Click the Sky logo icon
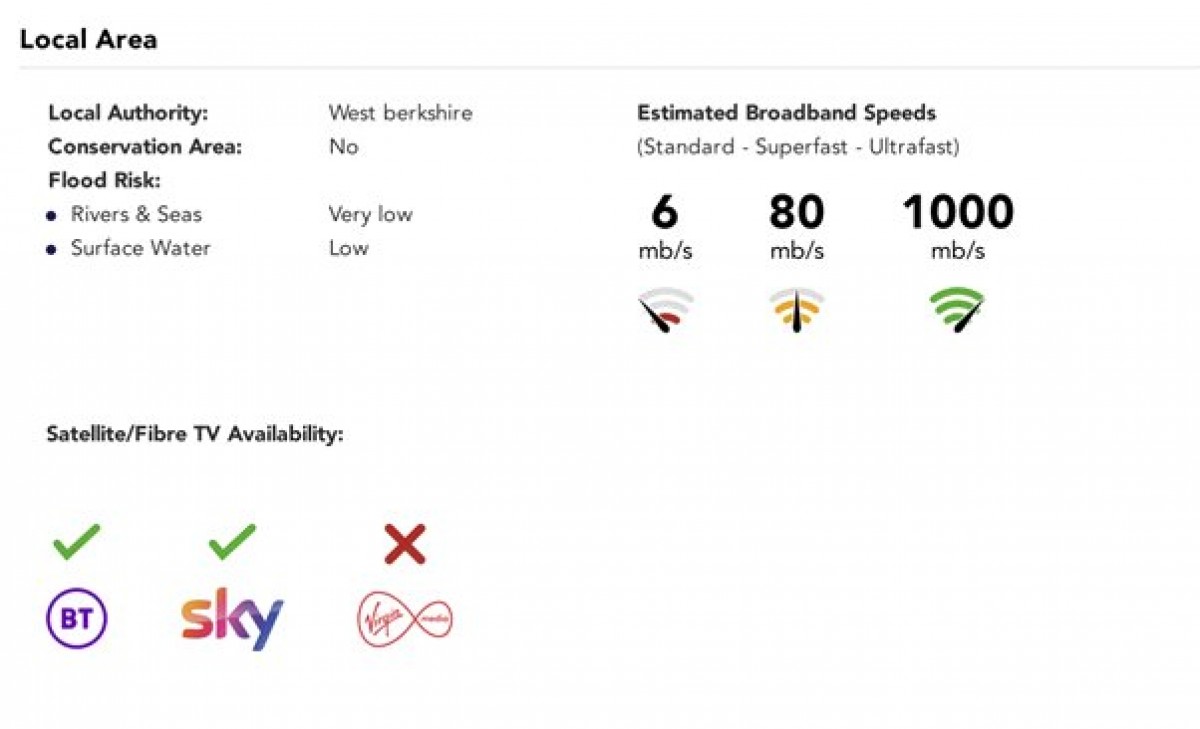 pyautogui.click(x=232, y=619)
